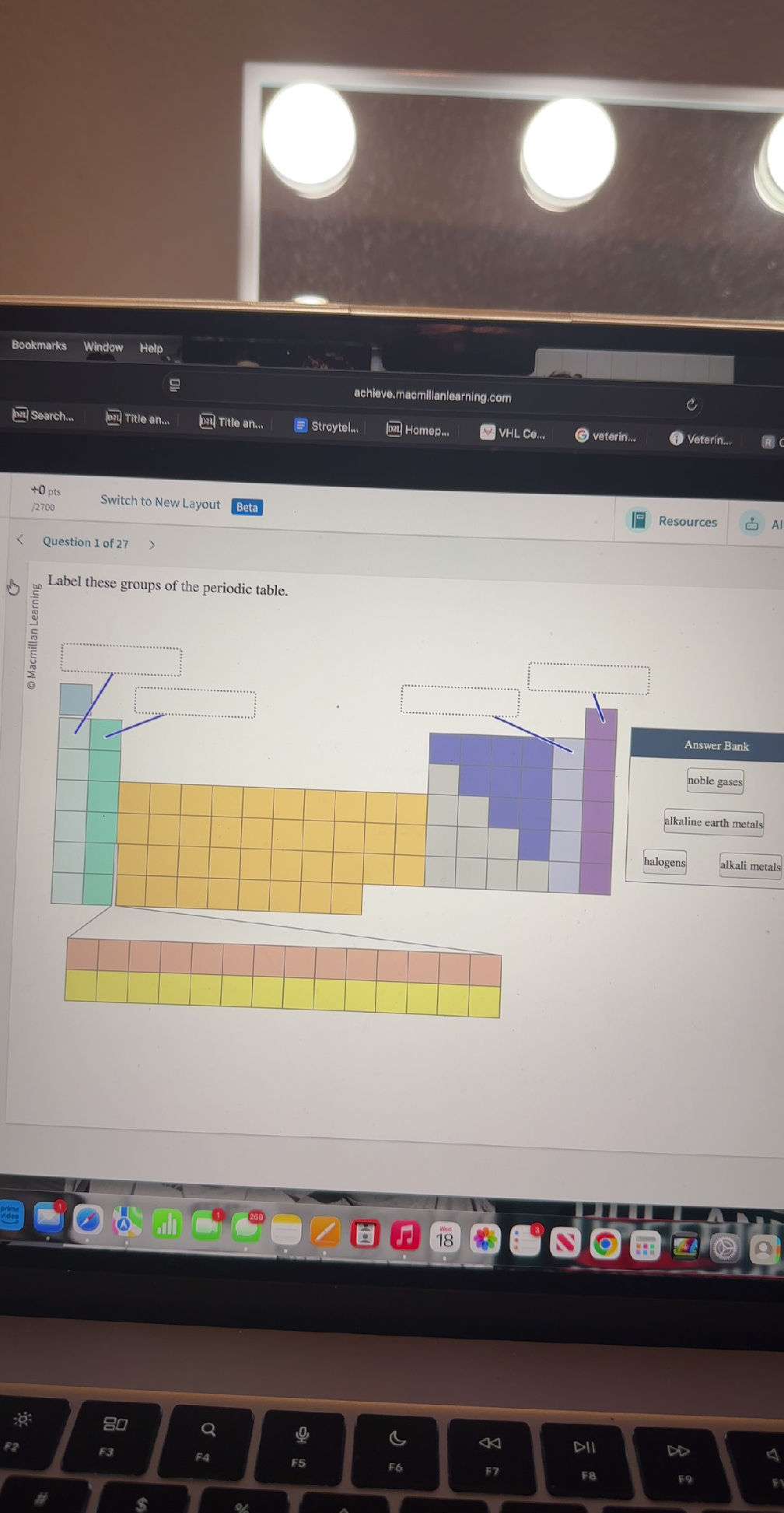Open the Bookmarks menu

[39, 345]
